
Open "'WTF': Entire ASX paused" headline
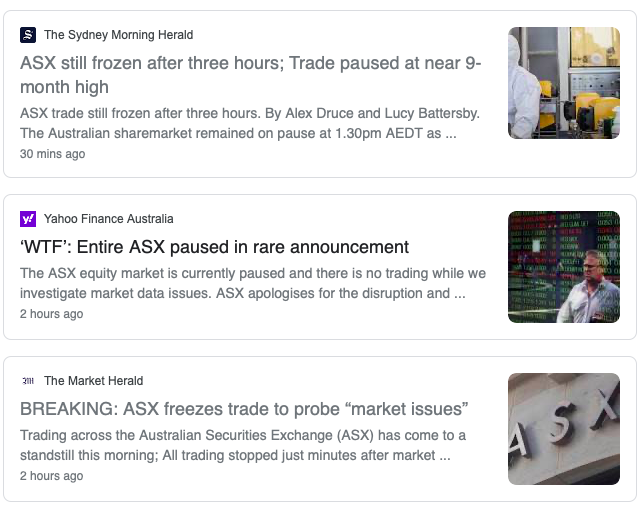pos(214,247)
